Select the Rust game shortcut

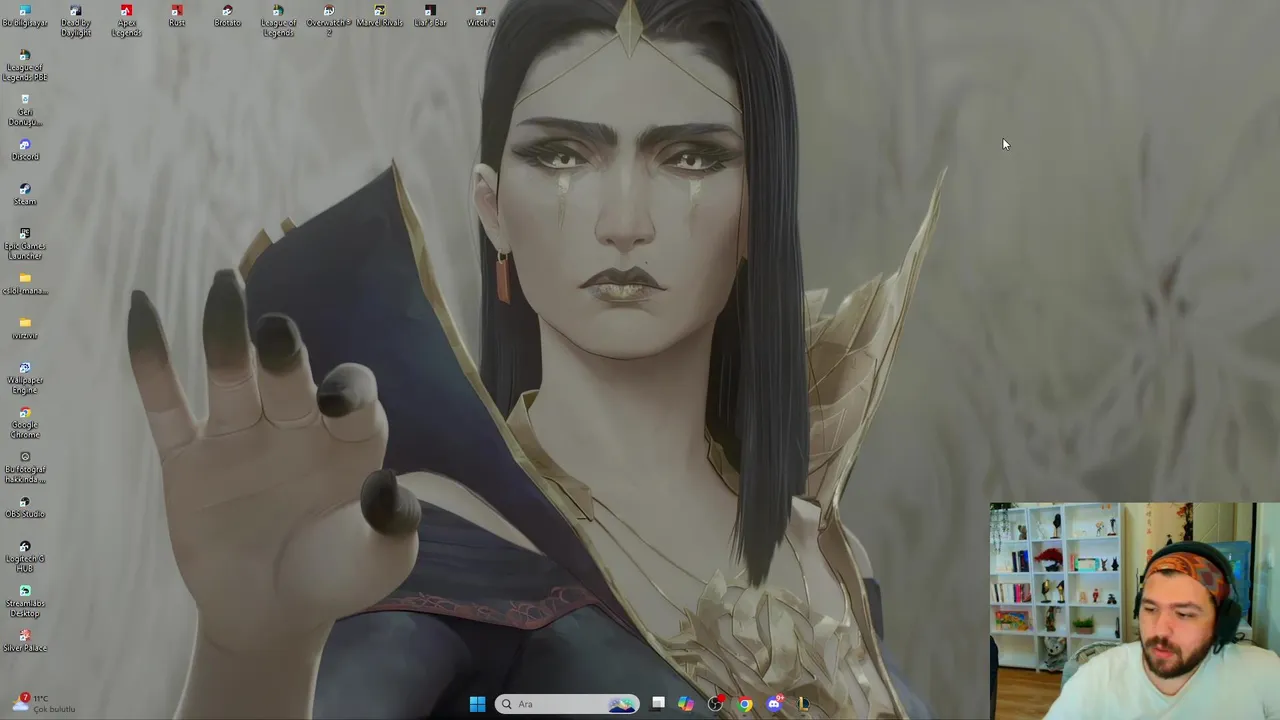[x=177, y=17]
